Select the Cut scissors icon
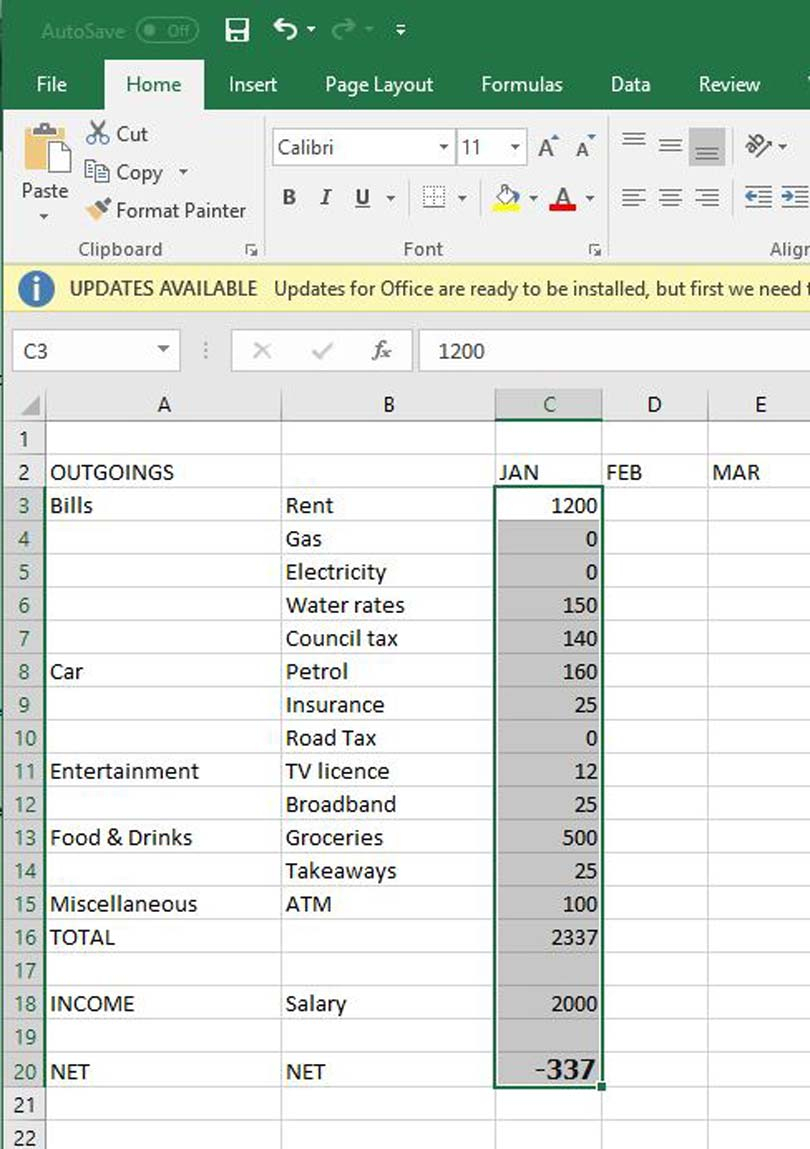 [x=99, y=133]
